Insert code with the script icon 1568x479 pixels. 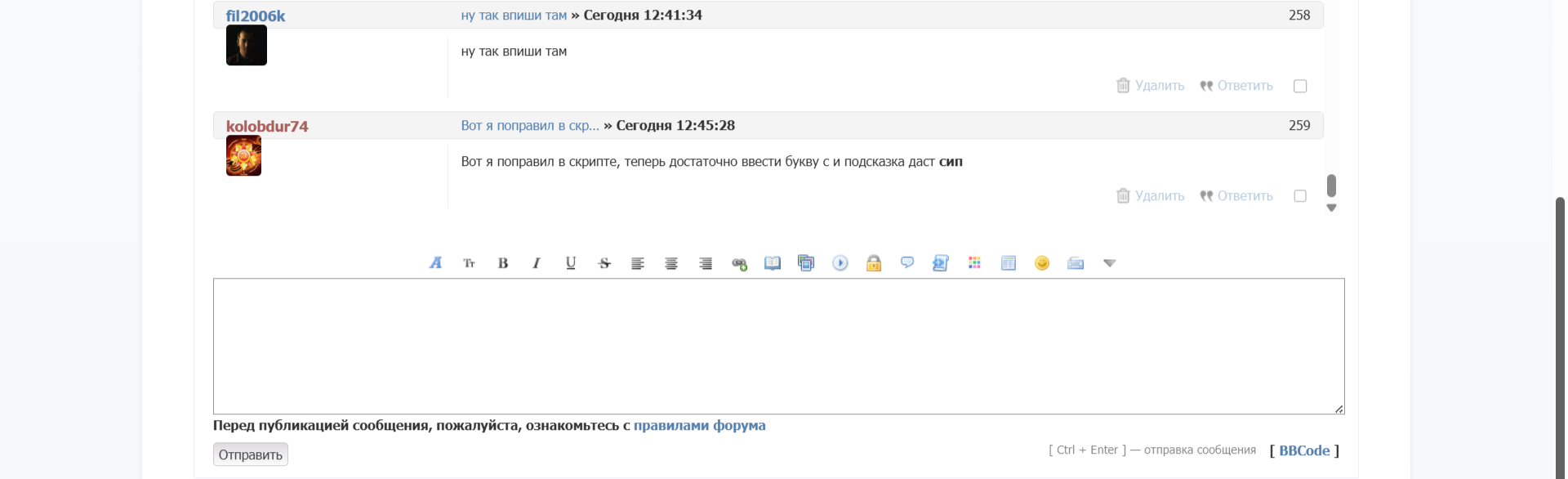[x=941, y=263]
